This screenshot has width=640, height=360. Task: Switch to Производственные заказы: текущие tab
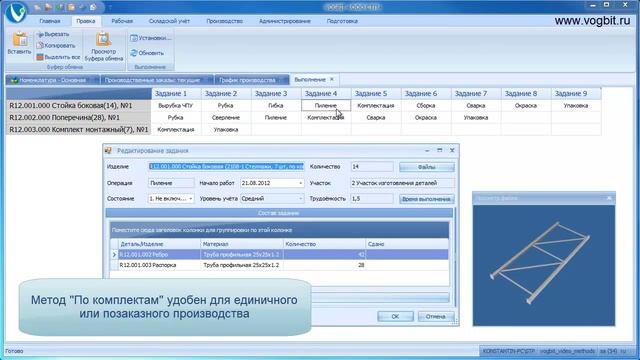(x=157, y=80)
